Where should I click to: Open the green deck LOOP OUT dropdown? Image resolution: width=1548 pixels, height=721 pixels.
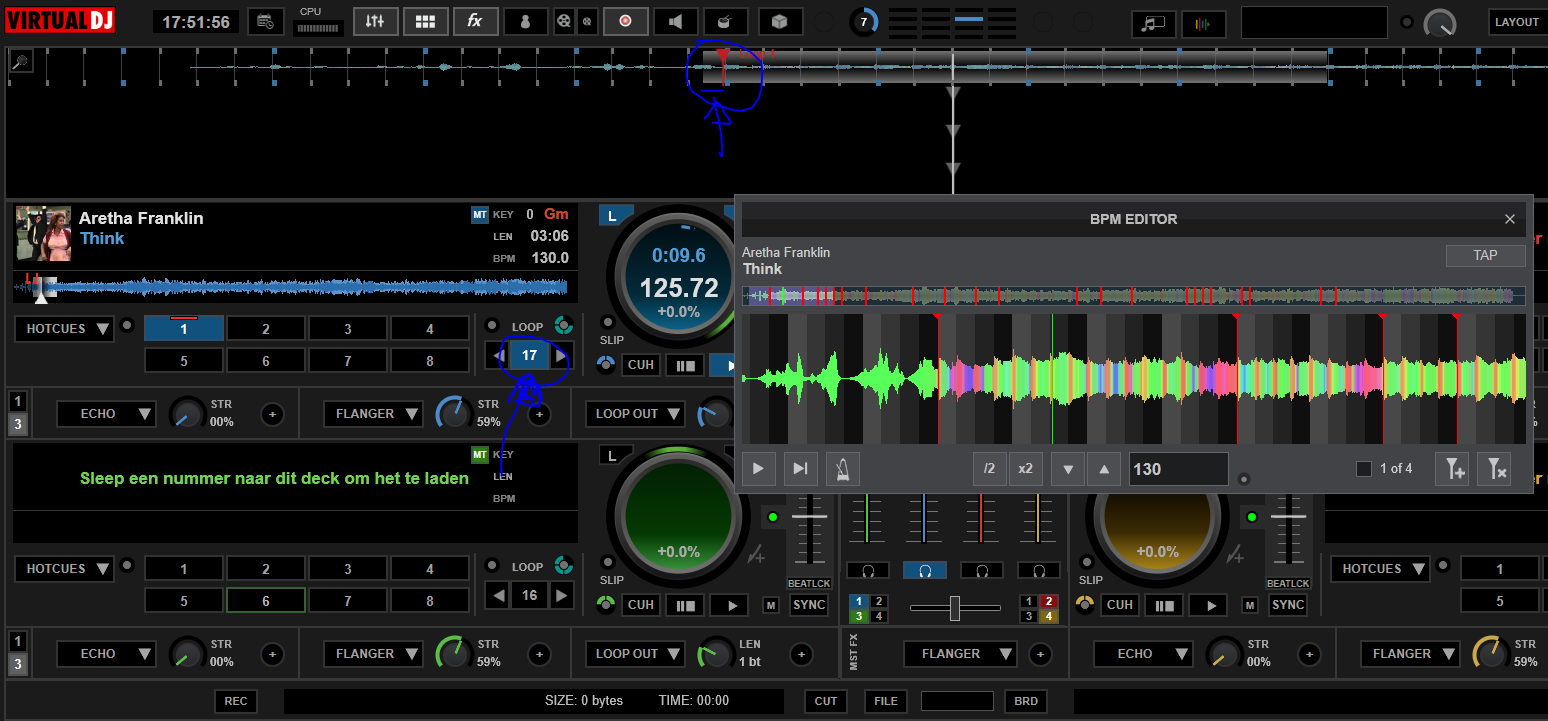(x=636, y=653)
